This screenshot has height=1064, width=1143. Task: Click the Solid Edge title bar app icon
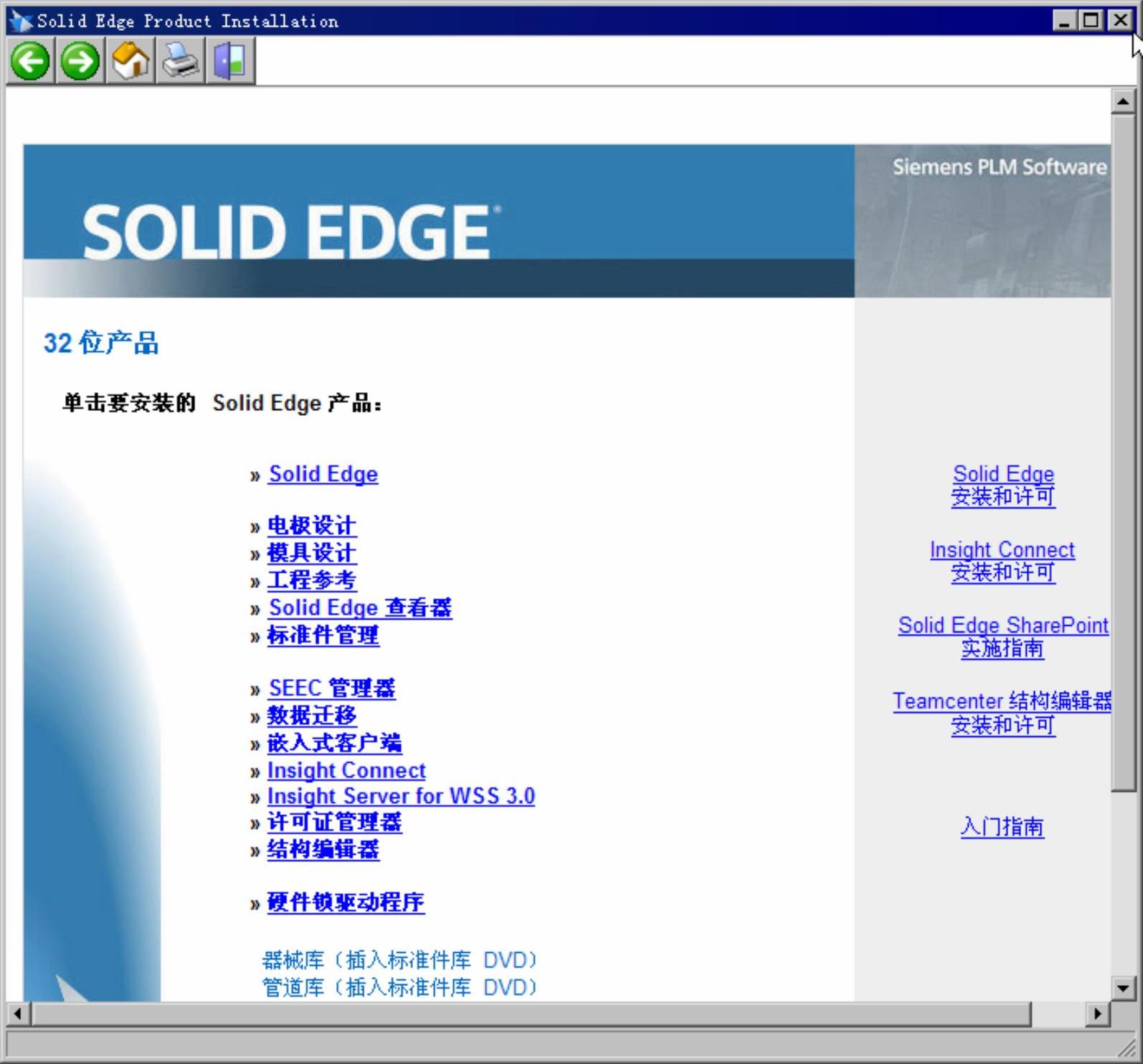21,21
